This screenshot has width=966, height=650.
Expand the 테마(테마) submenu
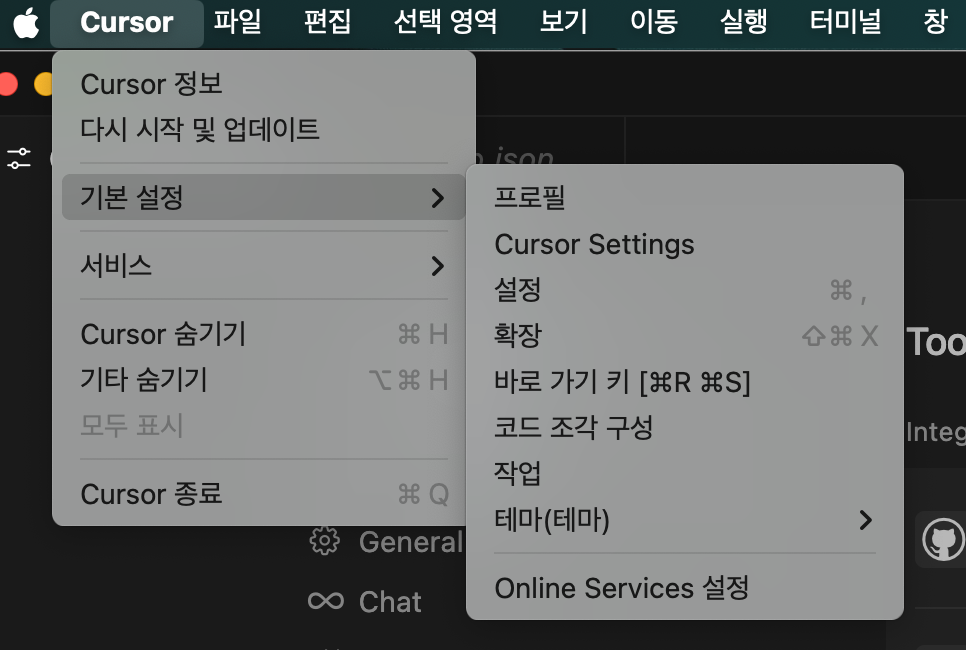click(x=684, y=520)
